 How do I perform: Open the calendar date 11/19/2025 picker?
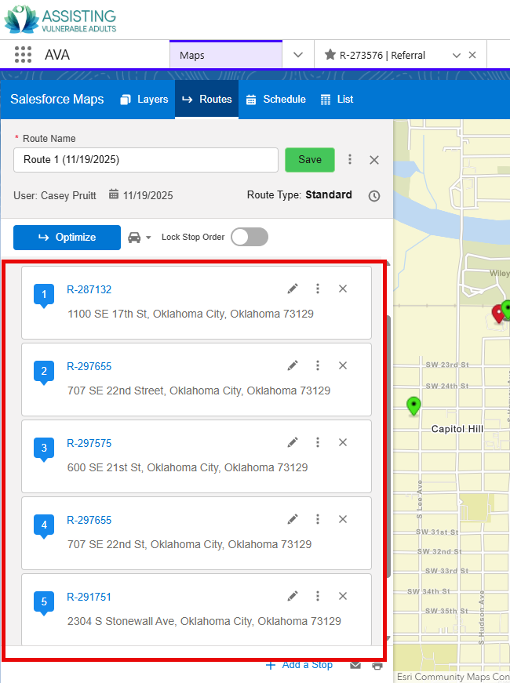click(x=141, y=195)
